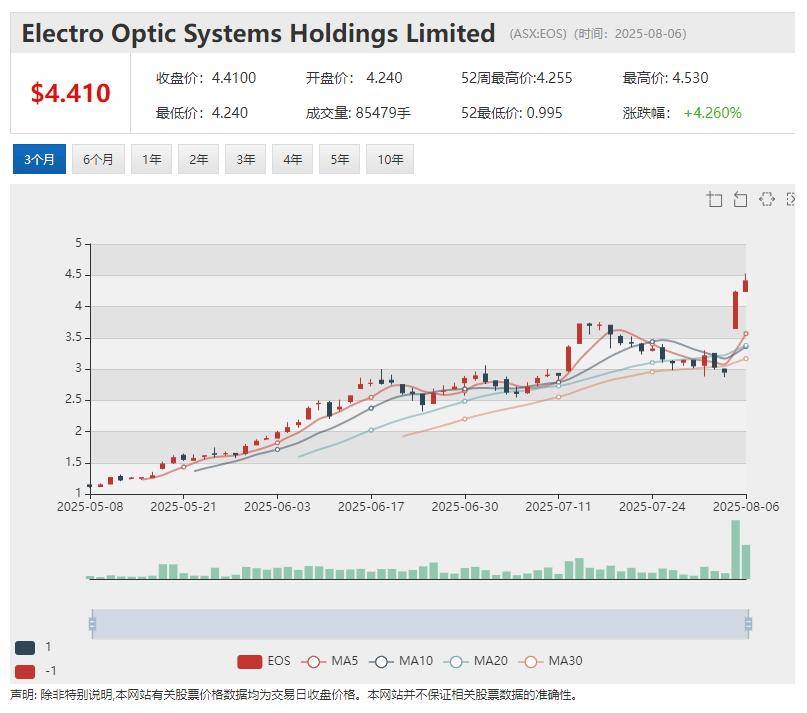Click the 2025-06-03 x-axis date label
Screen dimensions: 807x713
[x=277, y=507]
